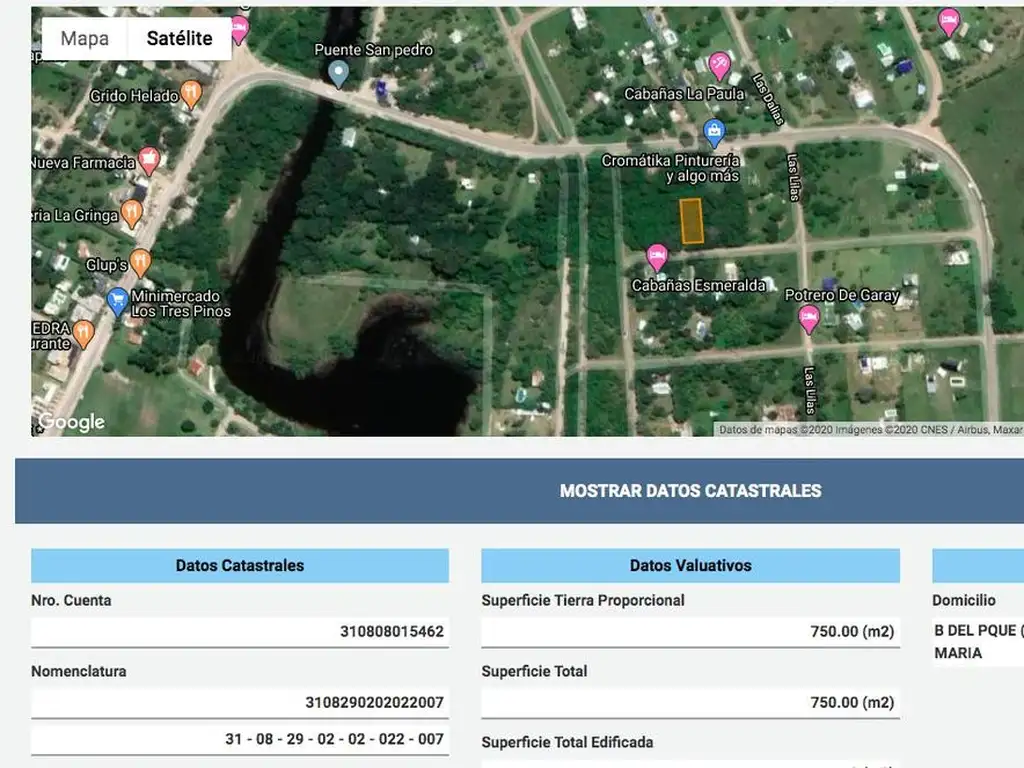
Task: Open the Grido Helado restaurant marker
Action: (x=191, y=95)
